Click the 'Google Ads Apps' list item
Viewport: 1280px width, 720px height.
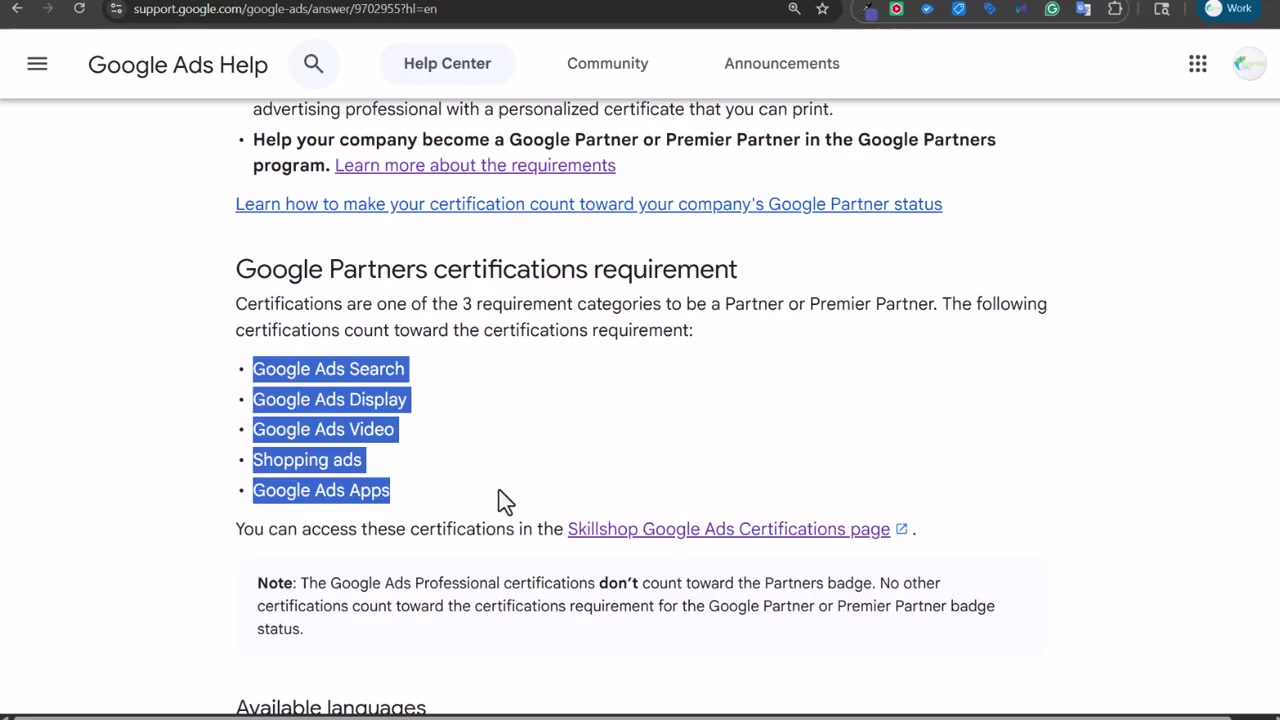coord(321,490)
